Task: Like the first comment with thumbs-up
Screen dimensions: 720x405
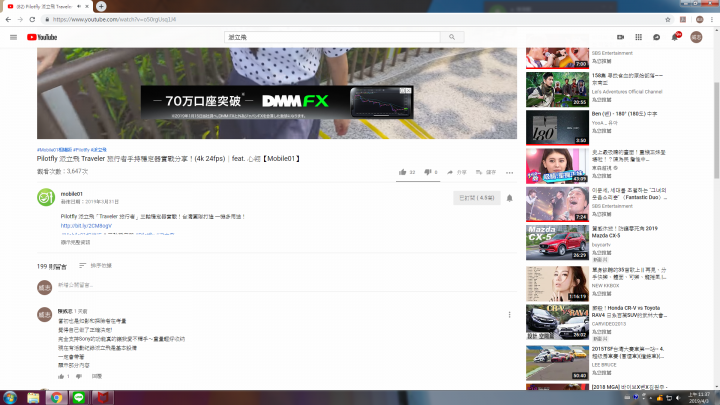Action: point(61,376)
